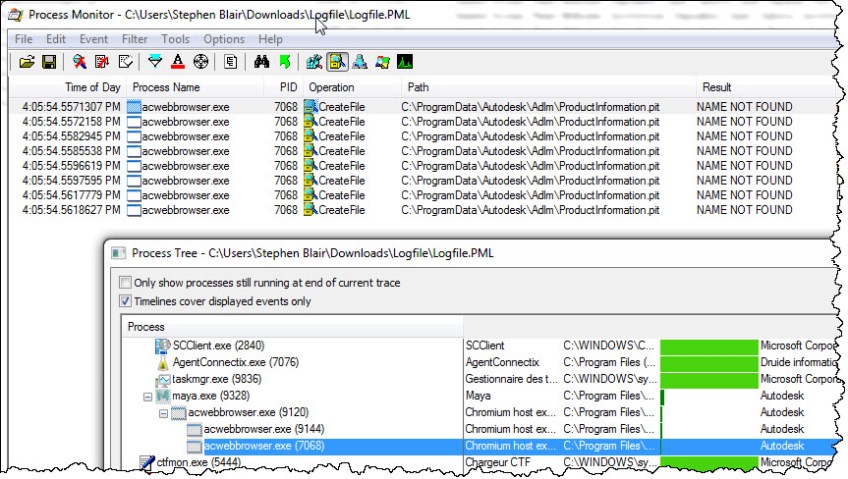Collapse the acwebbrowser.exe (9120) tree node
Viewport: 848px width, 479px height.
click(164, 414)
